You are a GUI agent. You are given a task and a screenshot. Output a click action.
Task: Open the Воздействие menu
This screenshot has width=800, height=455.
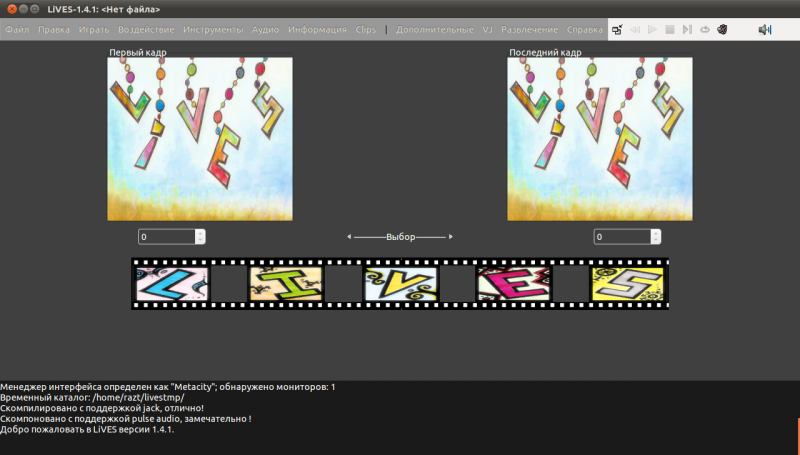click(146, 30)
